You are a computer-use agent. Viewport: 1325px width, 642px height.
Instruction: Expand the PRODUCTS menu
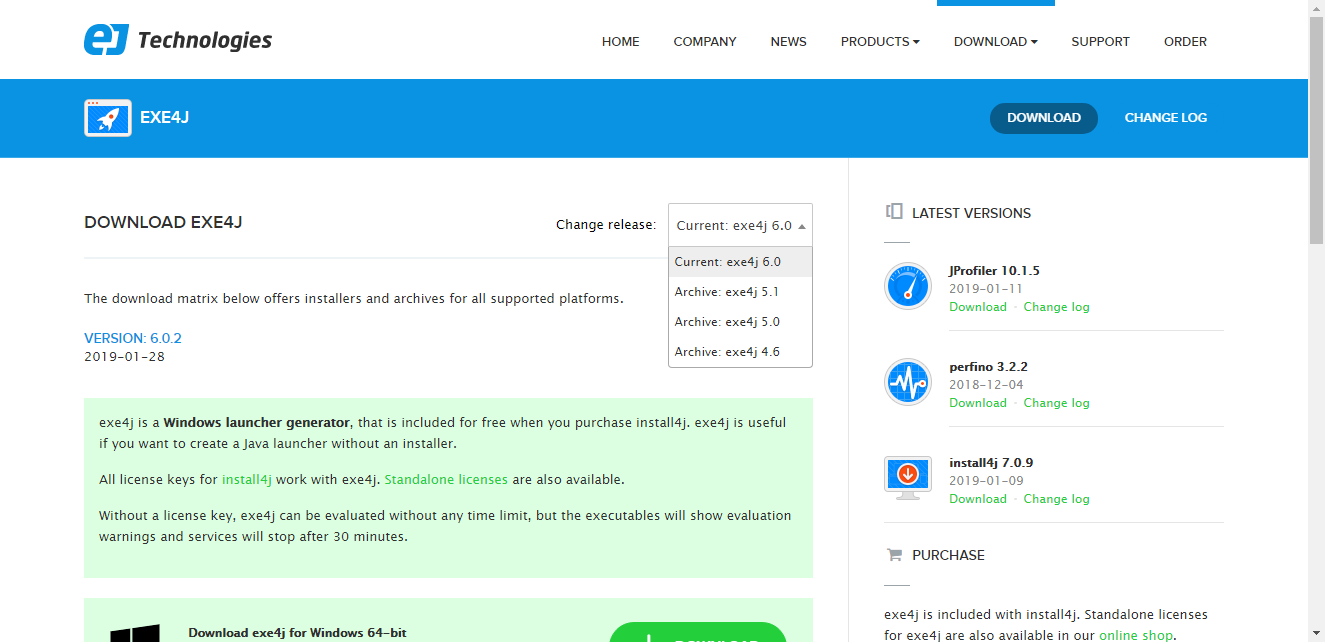[880, 41]
